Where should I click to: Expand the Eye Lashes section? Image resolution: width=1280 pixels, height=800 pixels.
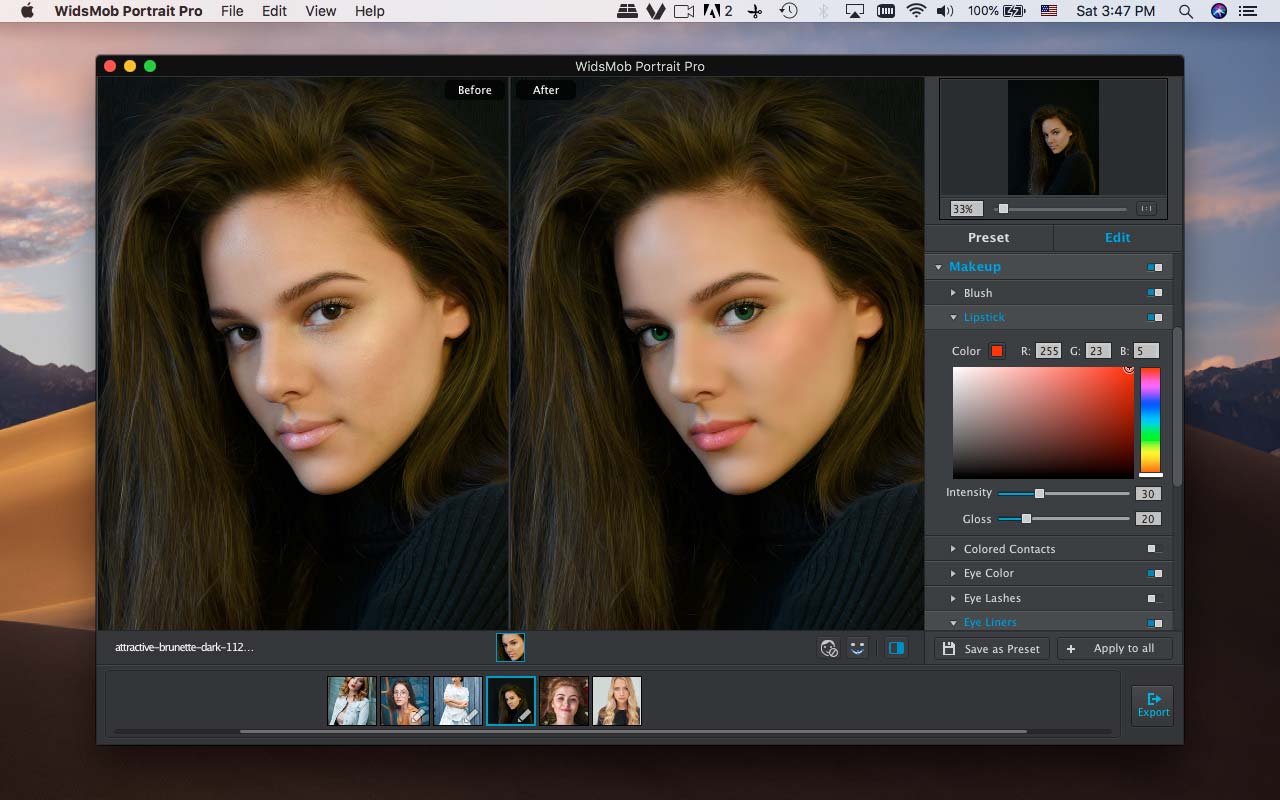click(953, 598)
